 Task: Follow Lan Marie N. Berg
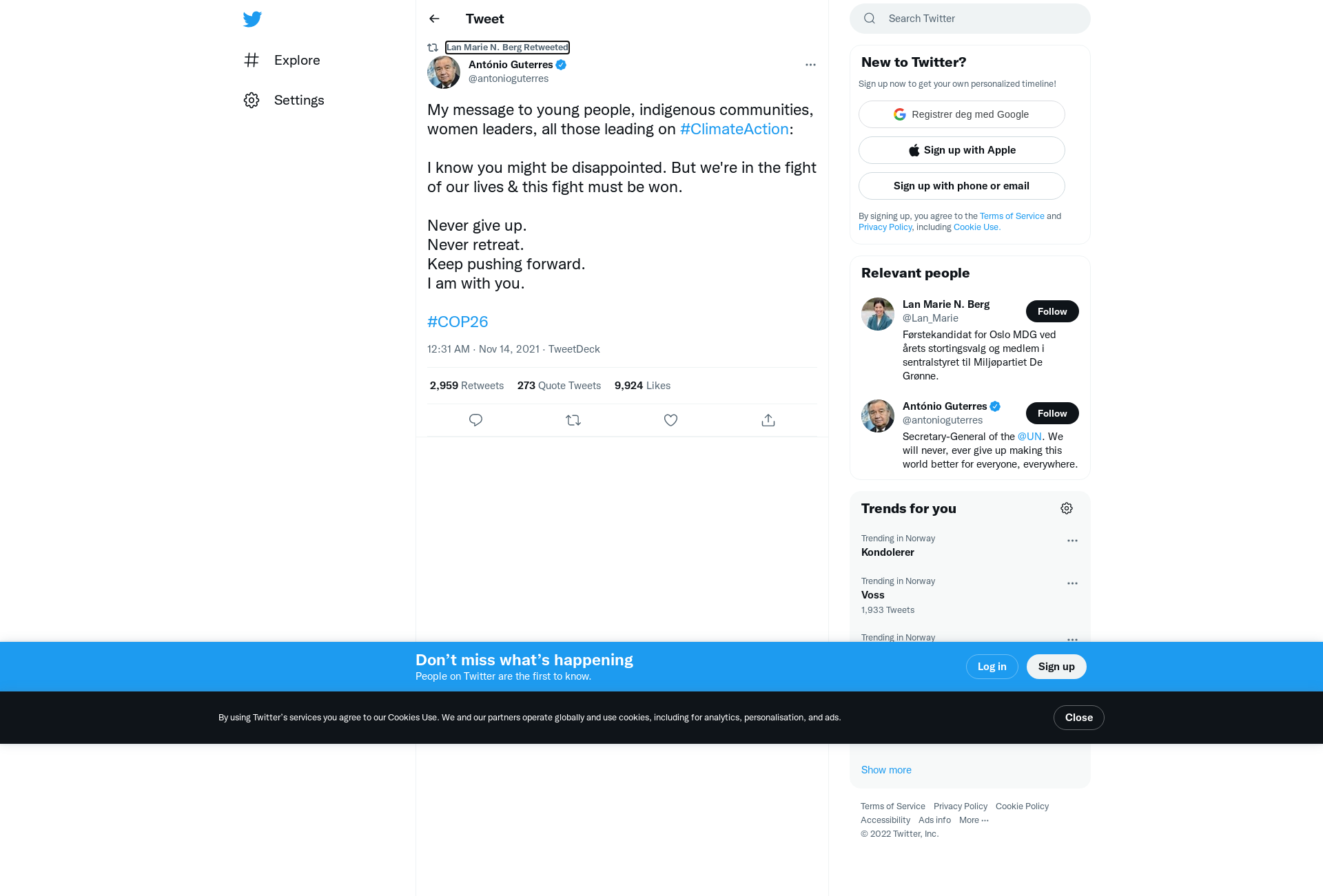[x=1052, y=311]
